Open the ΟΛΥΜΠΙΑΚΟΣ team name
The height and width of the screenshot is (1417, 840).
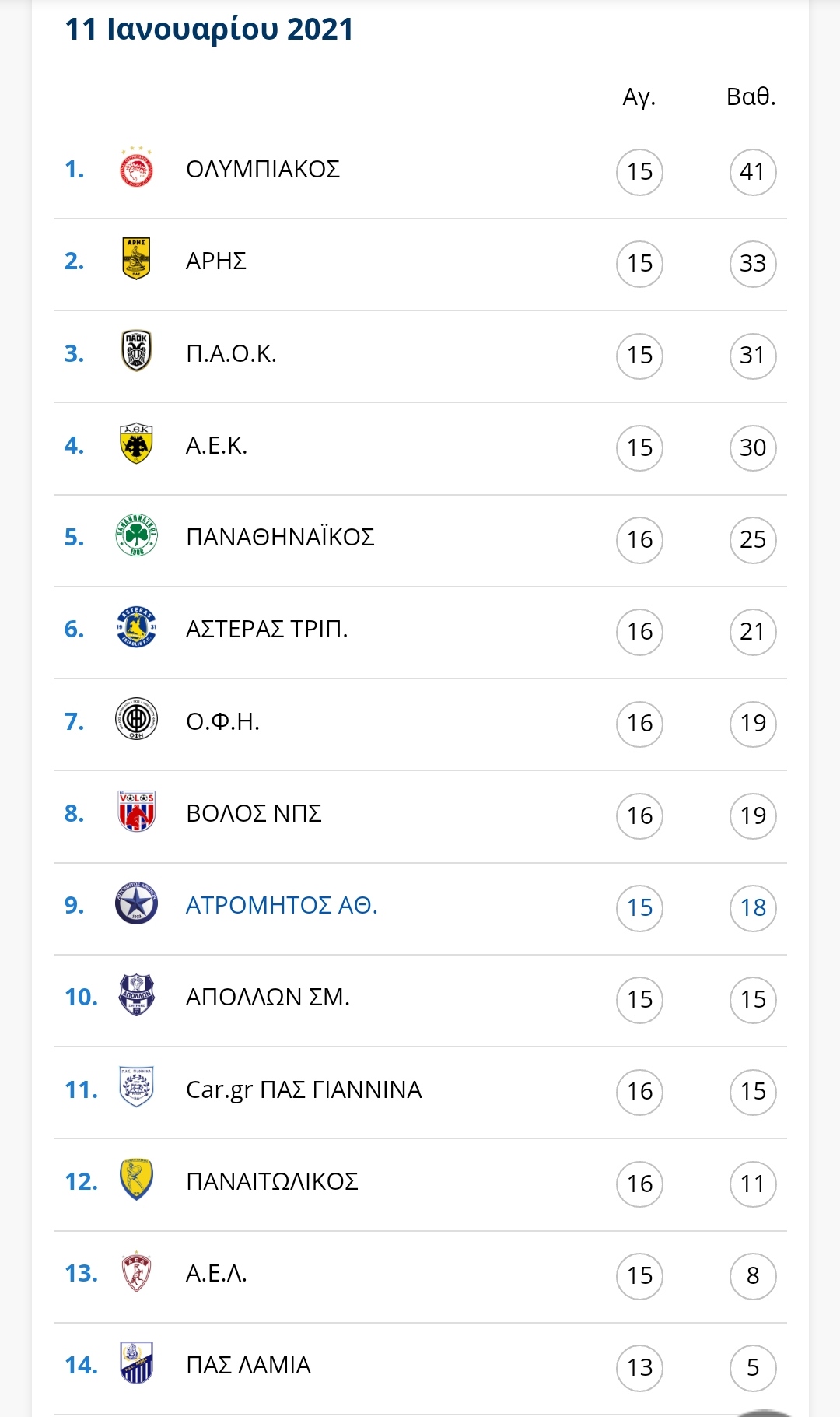tap(263, 169)
